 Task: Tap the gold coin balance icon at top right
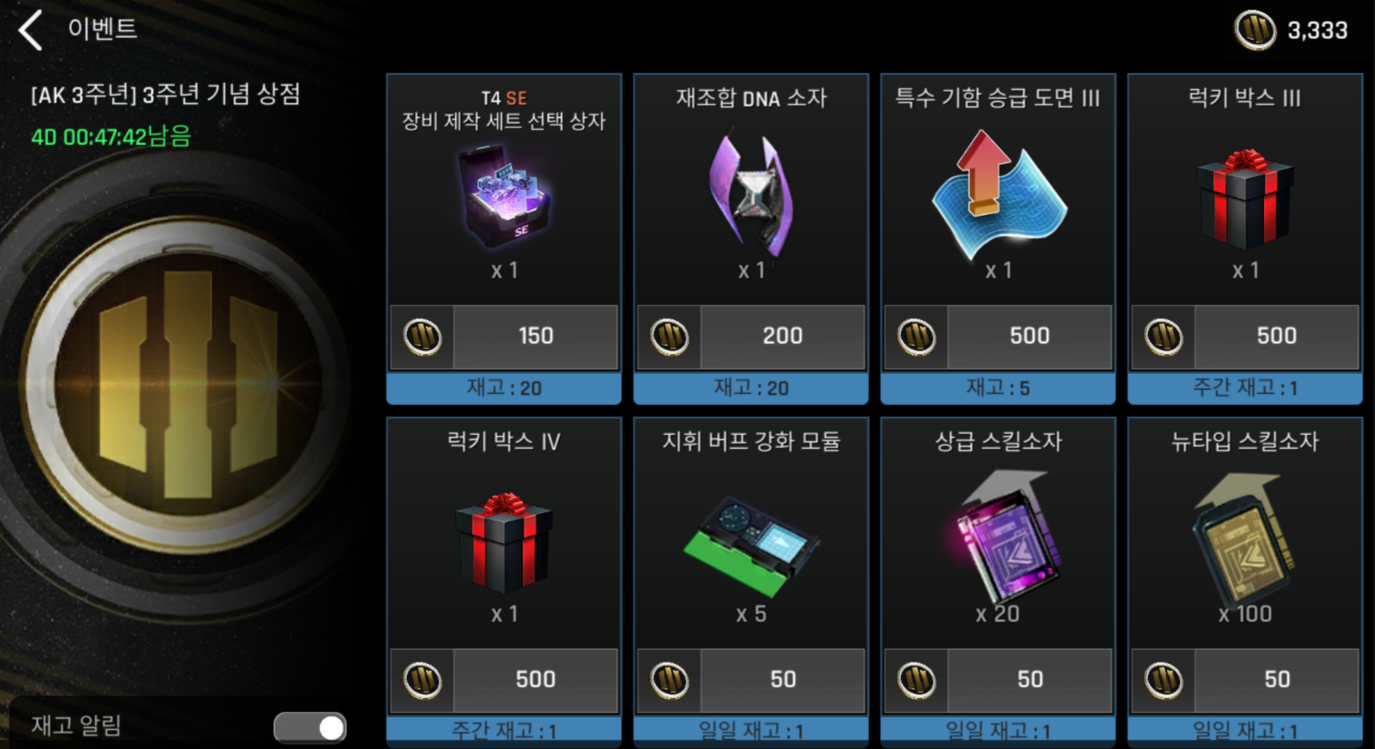click(x=1255, y=30)
